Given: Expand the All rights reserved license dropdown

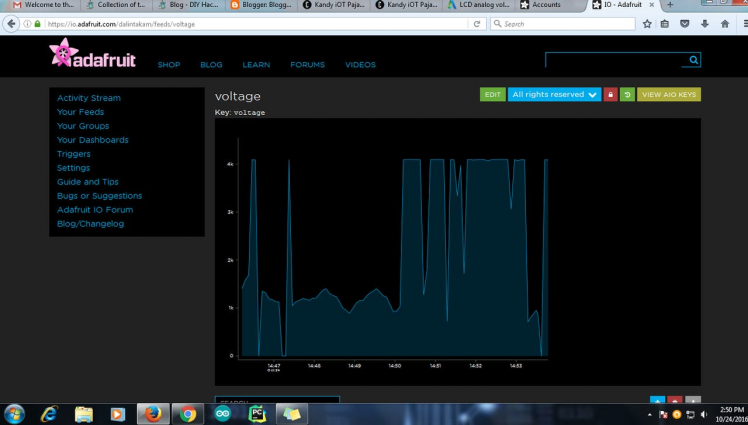Looking at the screenshot, I should point(554,94).
